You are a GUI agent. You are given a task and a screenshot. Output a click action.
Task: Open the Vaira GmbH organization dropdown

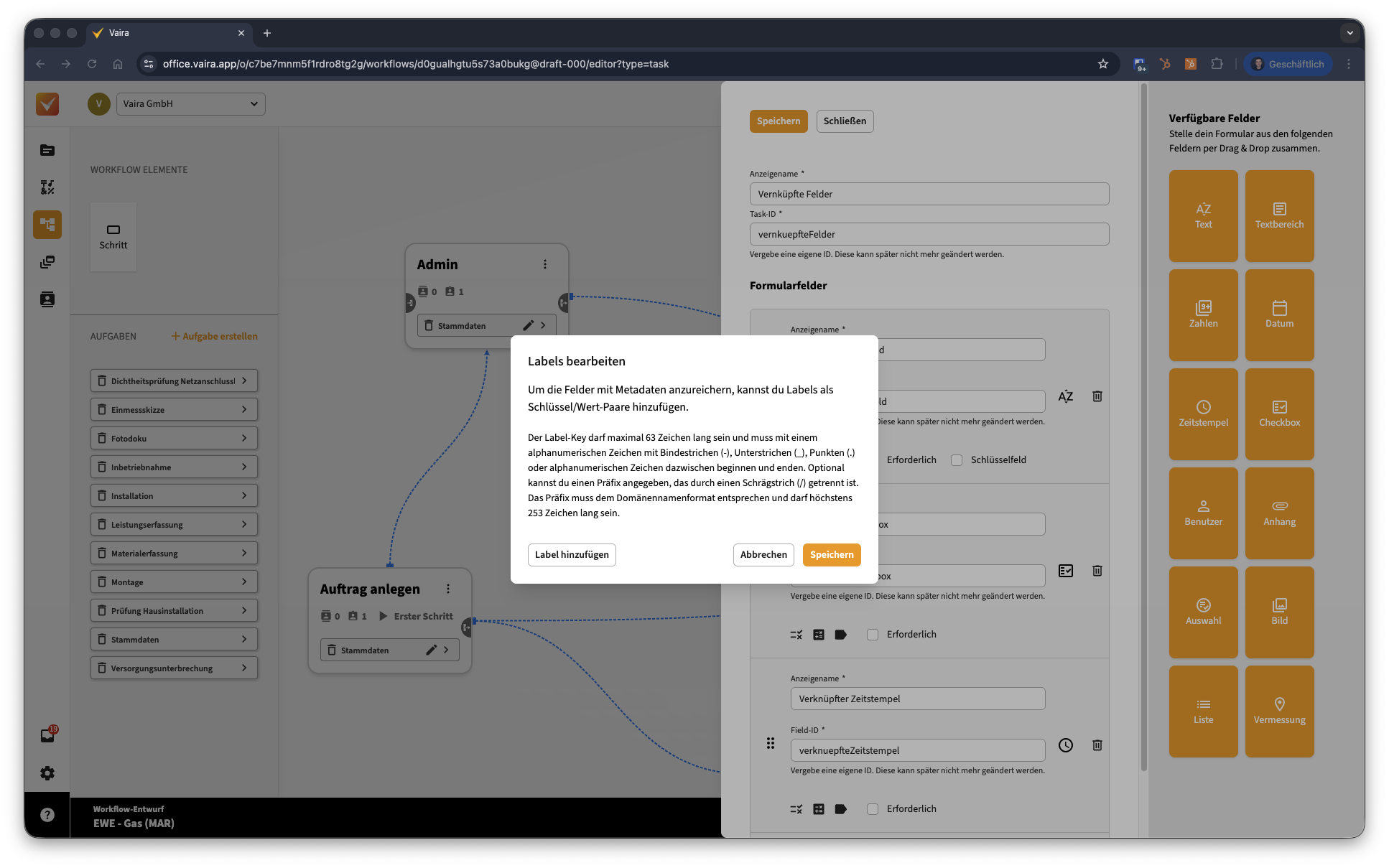190,103
